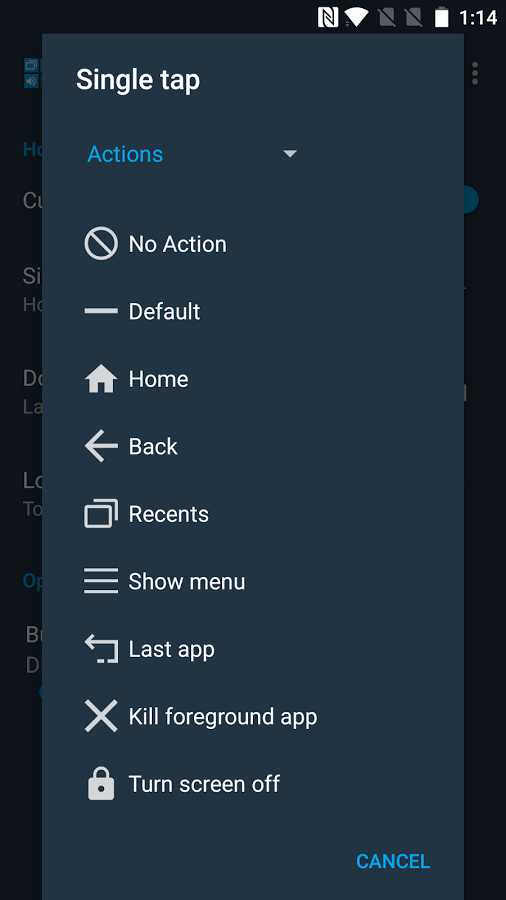506x900 pixels.
Task: Tap the NFC status bar icon
Action: pyautogui.click(x=328, y=17)
